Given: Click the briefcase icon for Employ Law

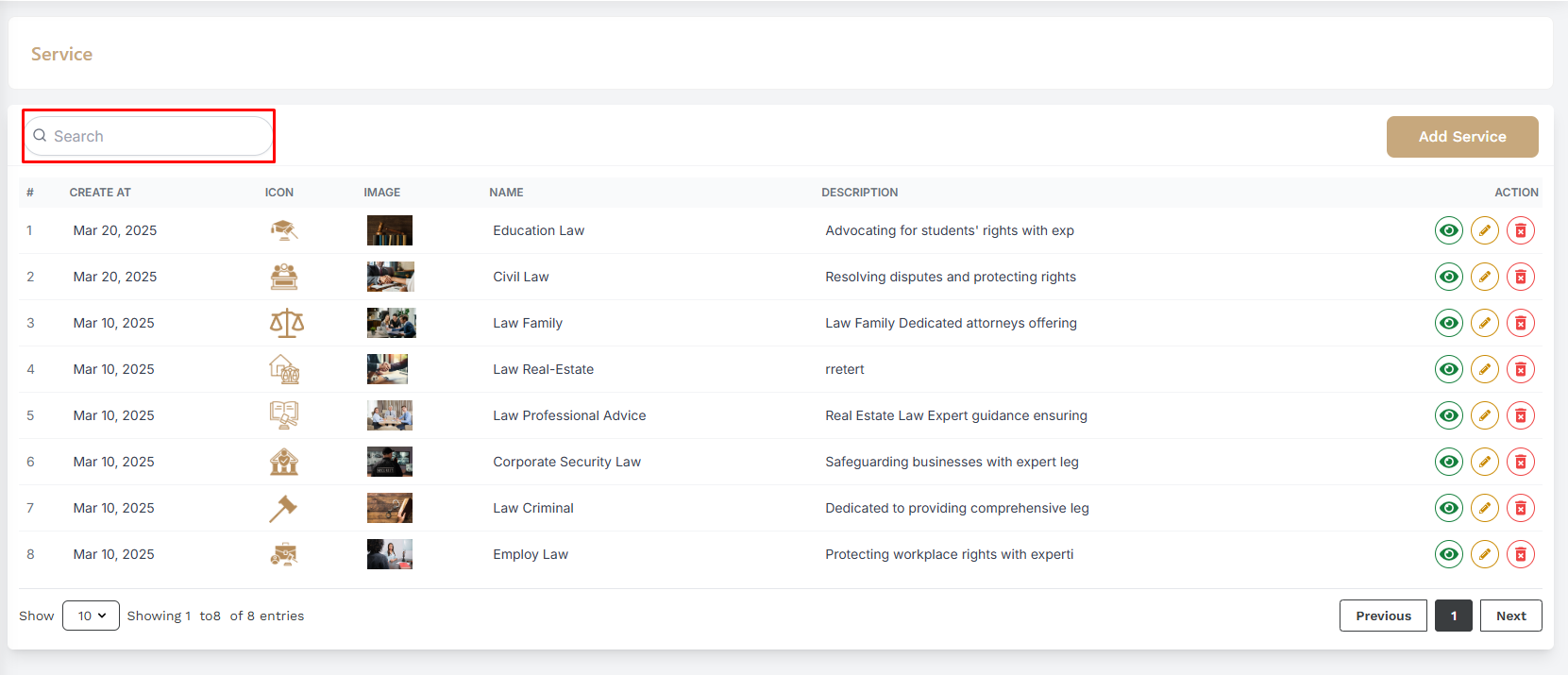Looking at the screenshot, I should [284, 554].
